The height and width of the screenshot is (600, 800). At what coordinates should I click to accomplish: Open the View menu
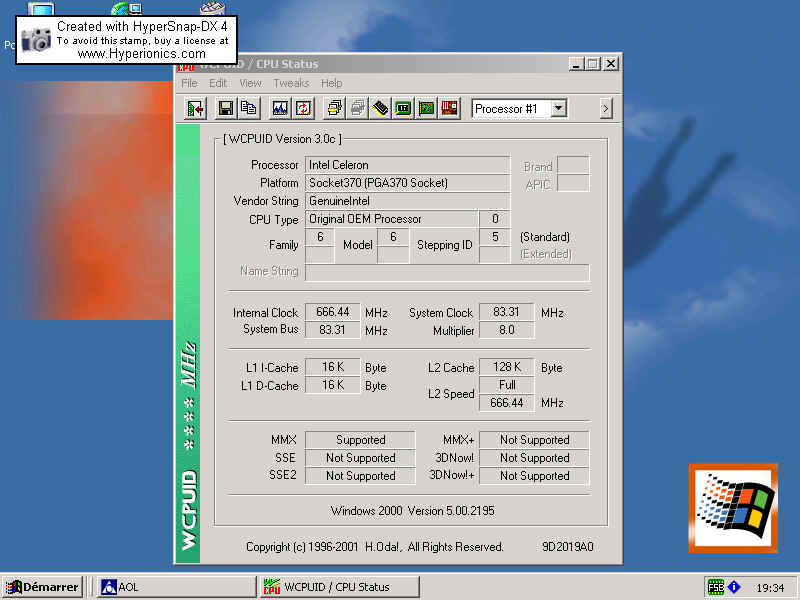tap(250, 83)
